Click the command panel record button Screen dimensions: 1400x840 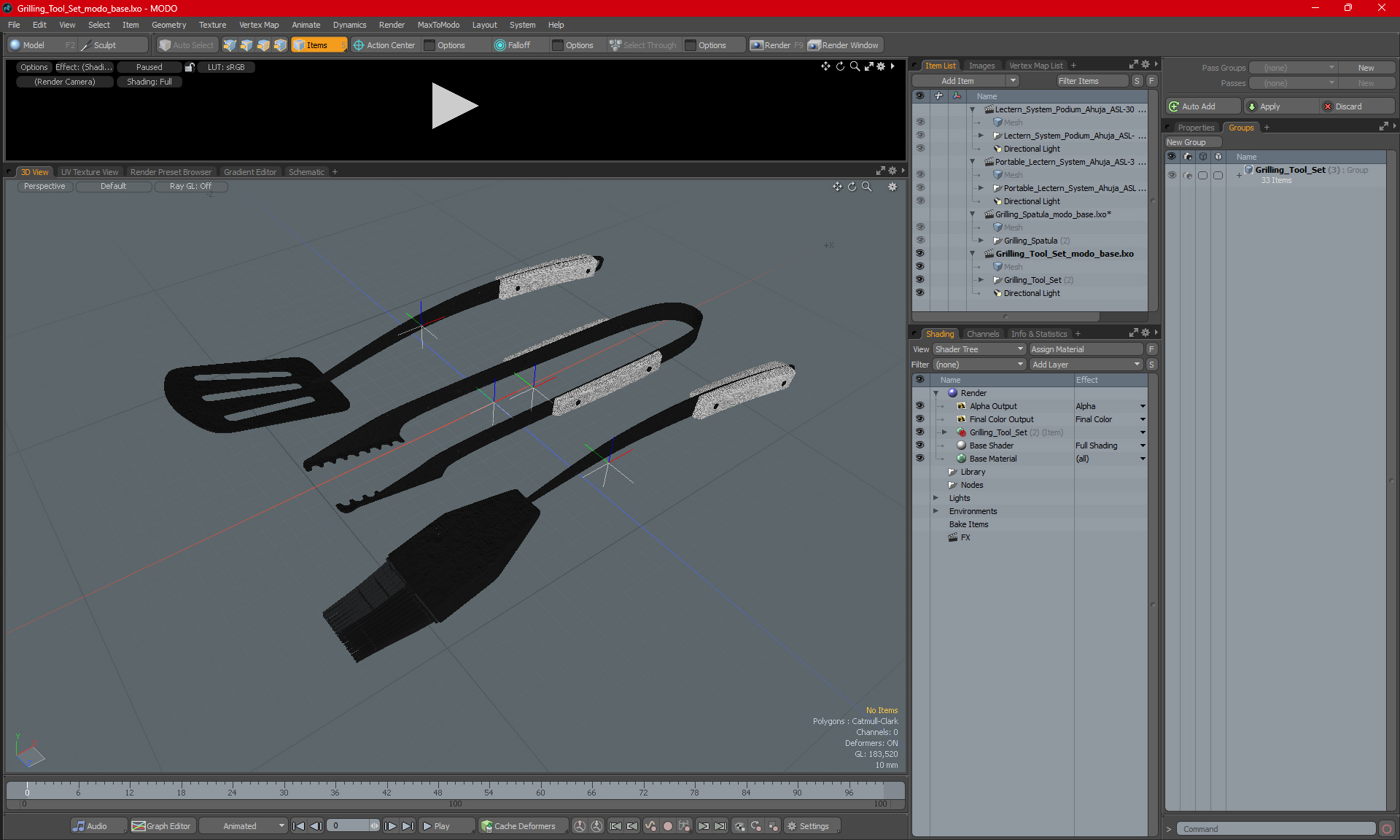click(x=1387, y=829)
